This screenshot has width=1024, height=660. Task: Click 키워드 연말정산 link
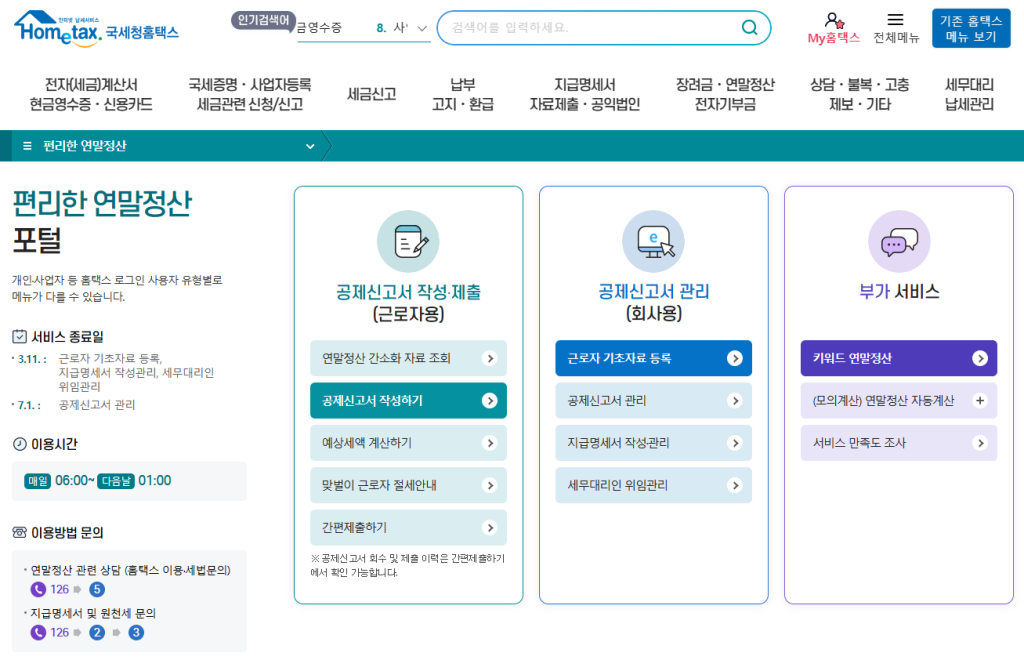tap(898, 358)
